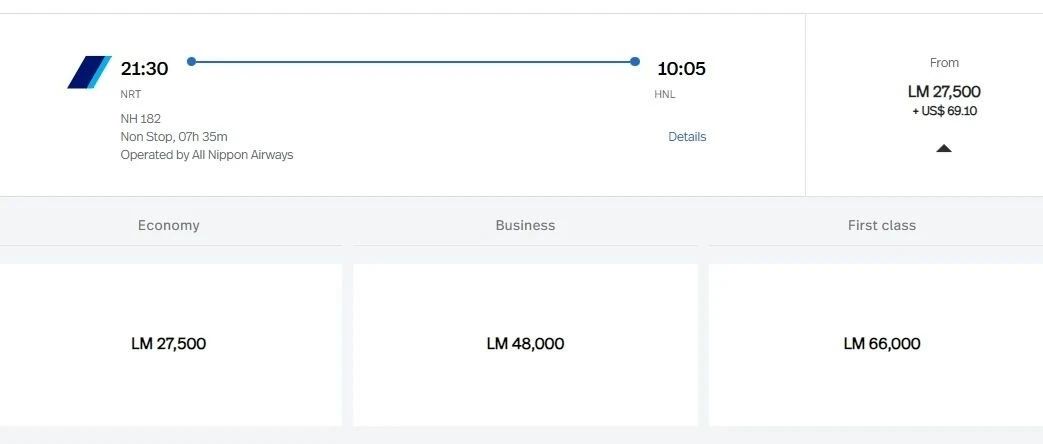Screen dimensions: 1043x444
Task: Click the arrival dot on the route line
Action: 635,62
